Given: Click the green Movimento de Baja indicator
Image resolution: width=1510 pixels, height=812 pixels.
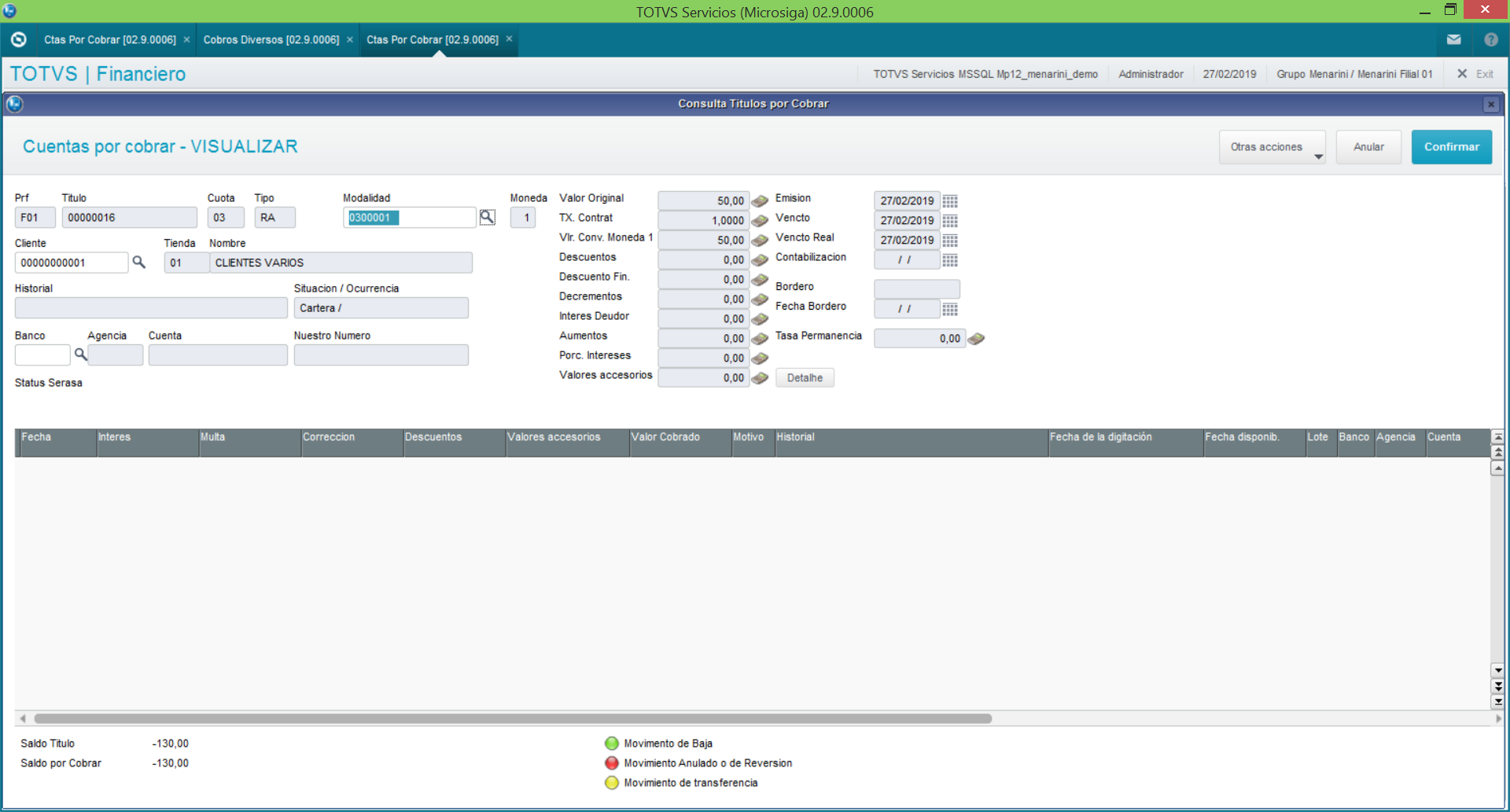Looking at the screenshot, I should (612, 744).
